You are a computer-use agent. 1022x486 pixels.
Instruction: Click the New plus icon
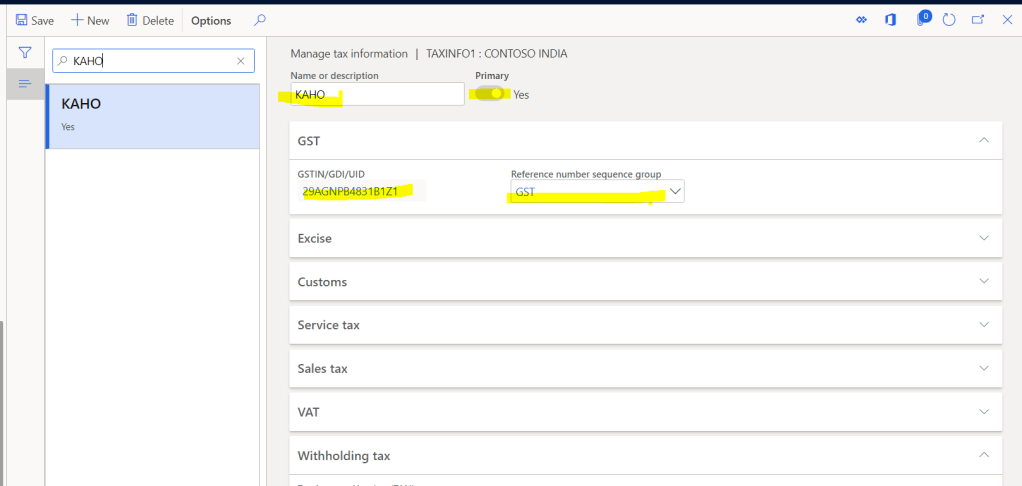point(77,20)
